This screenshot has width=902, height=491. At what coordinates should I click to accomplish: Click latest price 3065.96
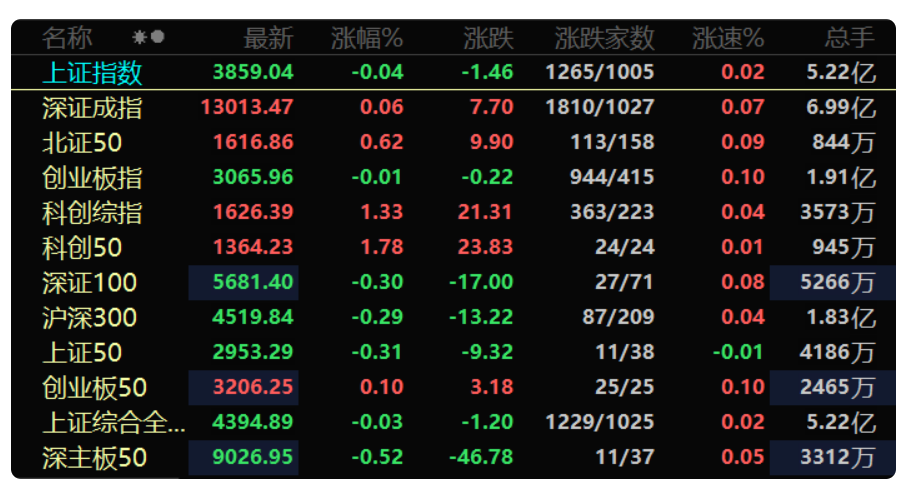253,177
